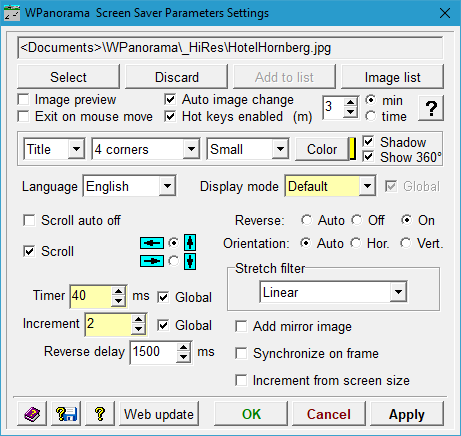Click the save settings help floppy icon
The width and height of the screenshot is (461, 436).
coord(66,414)
